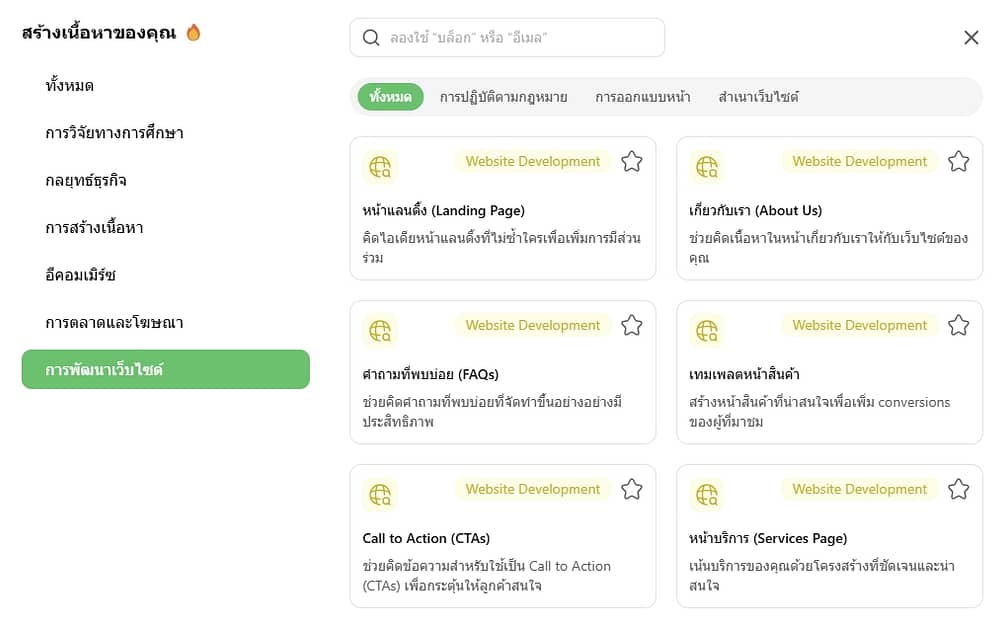999x629 pixels.
Task: Click the globe icon on FAQs card
Action: pyautogui.click(x=380, y=331)
